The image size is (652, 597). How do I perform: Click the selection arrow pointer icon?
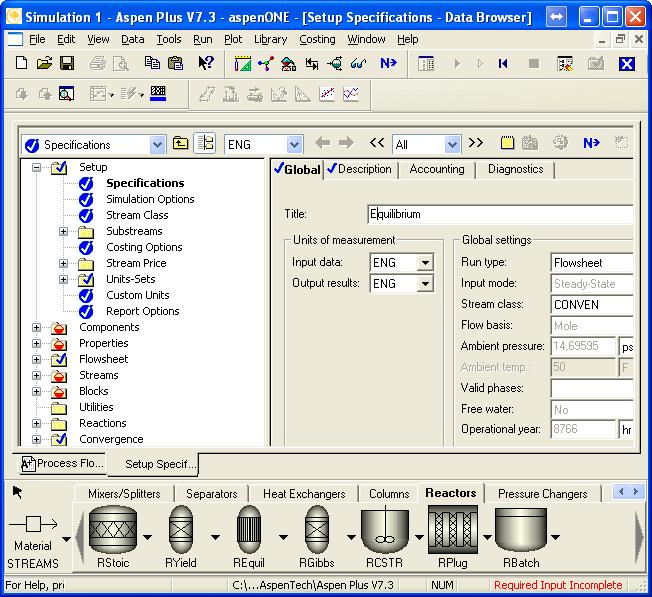[x=17, y=492]
